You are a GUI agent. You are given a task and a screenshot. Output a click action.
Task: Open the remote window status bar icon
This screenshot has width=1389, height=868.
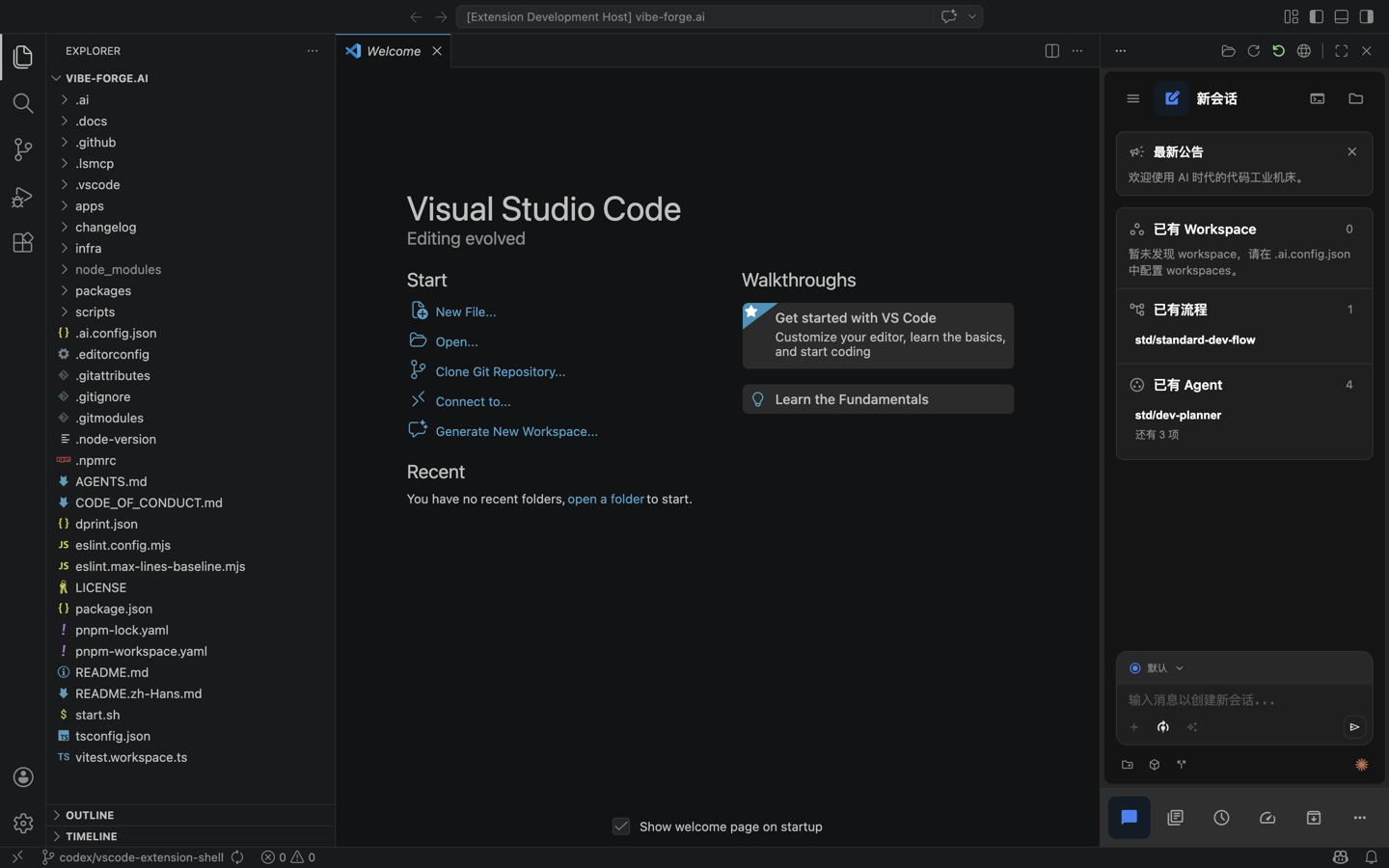[x=17, y=857]
